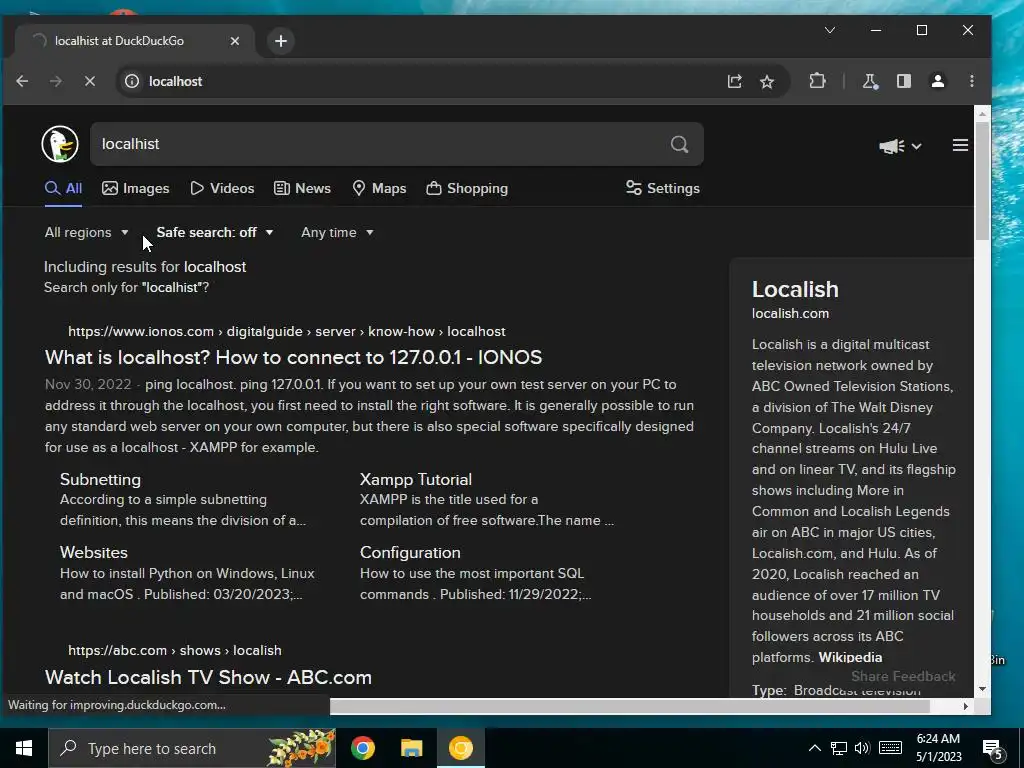Screen dimensions: 1024x768
Task: Click Share Feedback
Action: coord(903,677)
